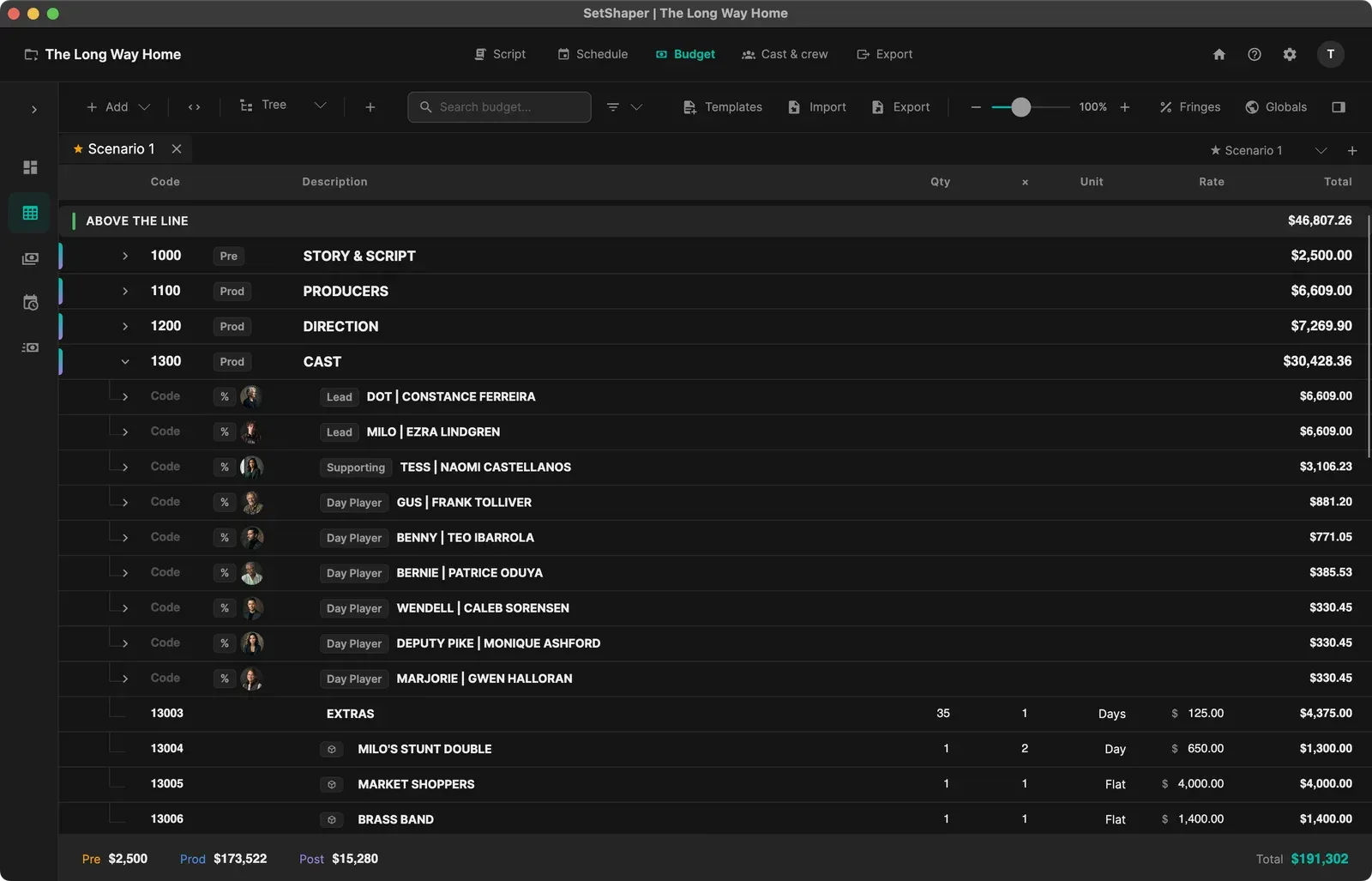Viewport: 1372px width, 881px height.
Task: Click the icon on Milo's Stunt Double row
Action: pos(332,749)
